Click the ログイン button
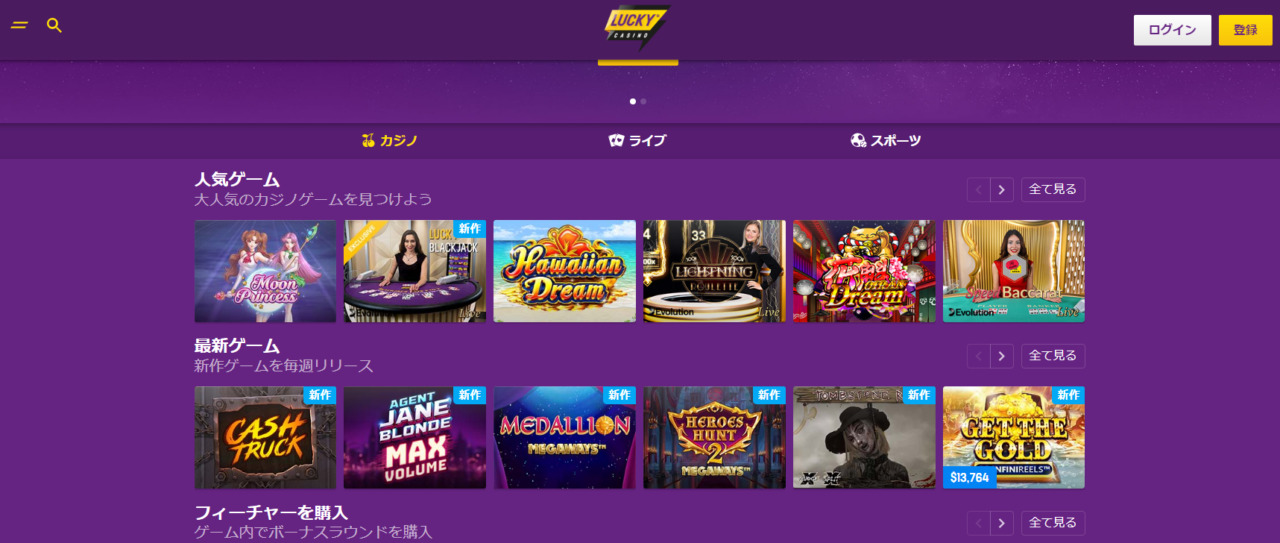The width and height of the screenshot is (1280, 543). (1172, 30)
